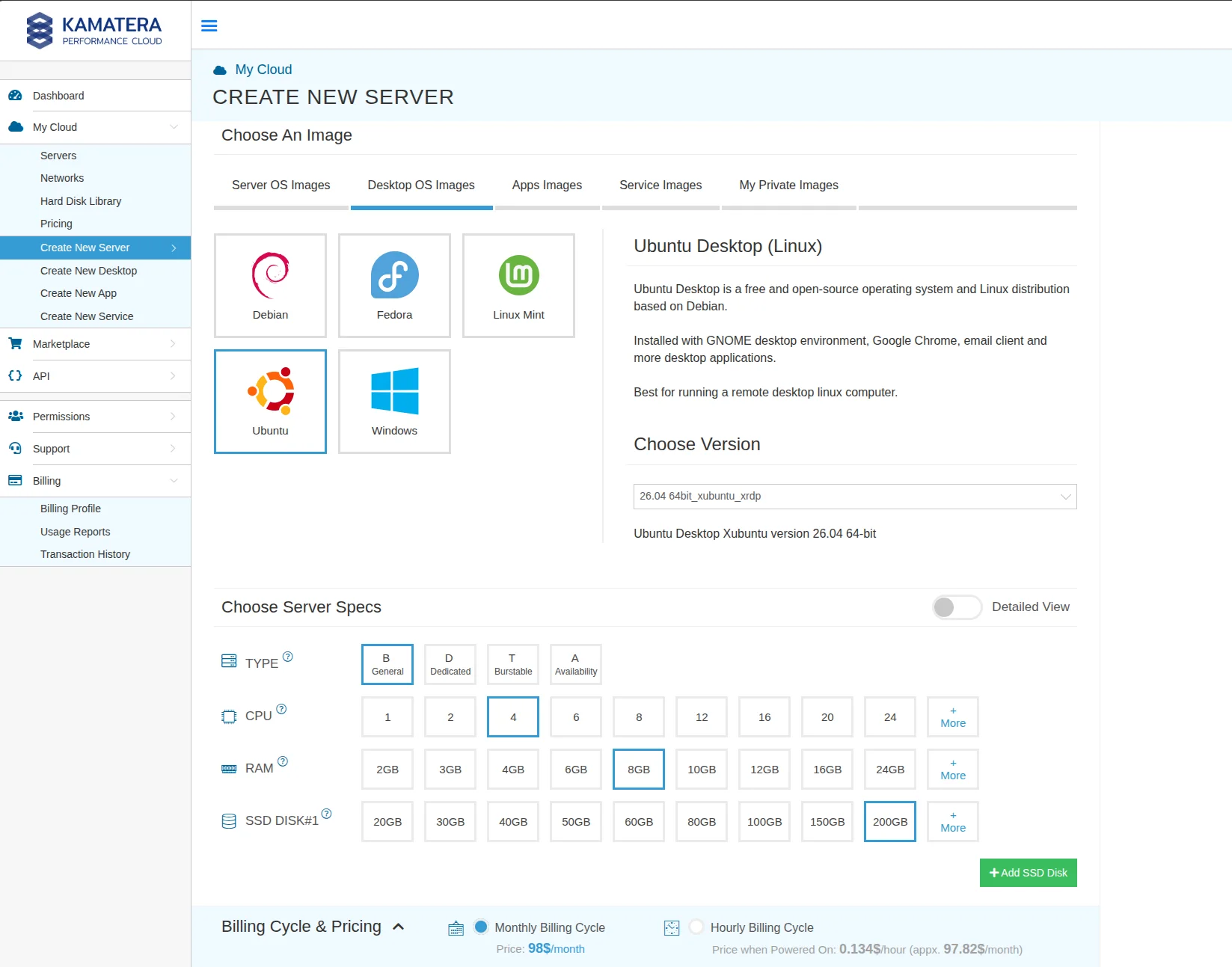Screen dimensions: 1232x967
Task: Open Servers in the sidebar
Action: point(58,156)
